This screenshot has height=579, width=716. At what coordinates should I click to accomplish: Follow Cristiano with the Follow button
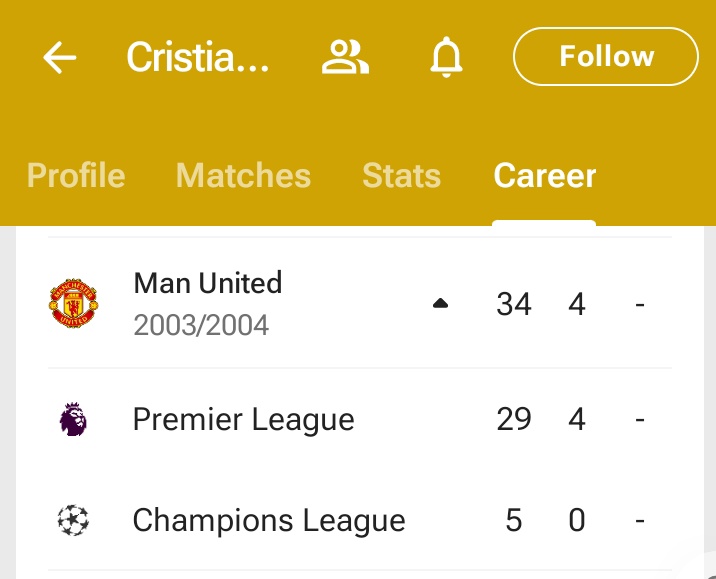tap(606, 57)
